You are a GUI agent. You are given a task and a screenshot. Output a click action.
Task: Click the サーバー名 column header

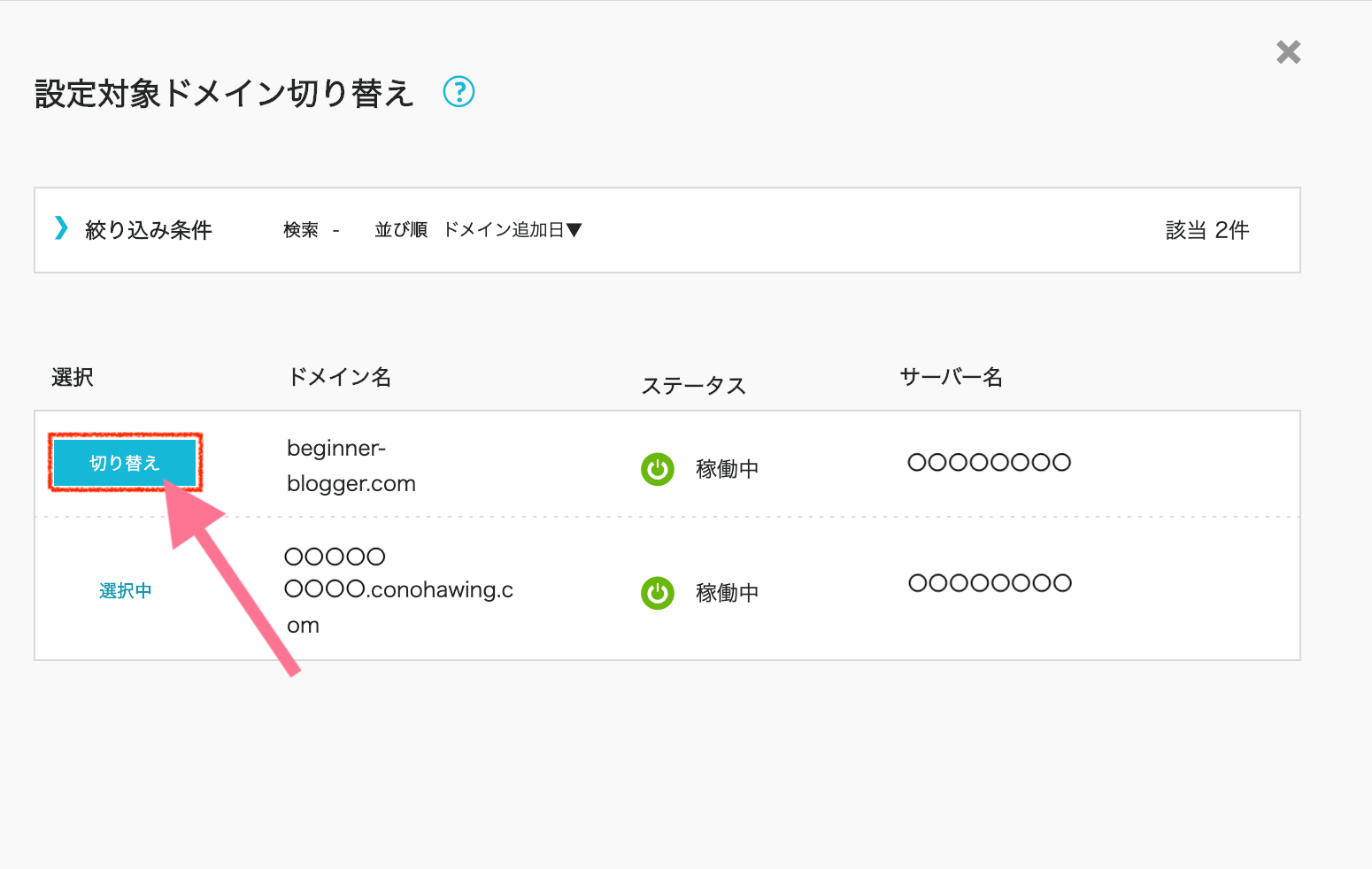coord(951,377)
